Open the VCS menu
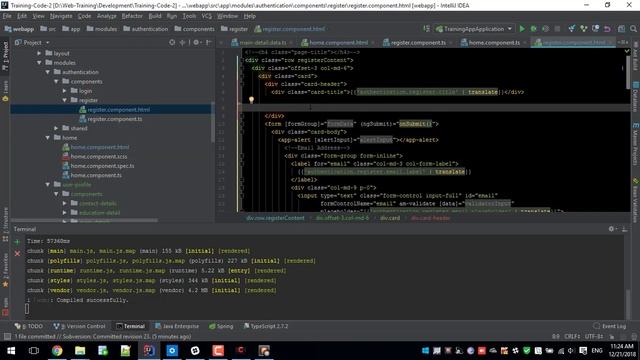 click(207, 16)
